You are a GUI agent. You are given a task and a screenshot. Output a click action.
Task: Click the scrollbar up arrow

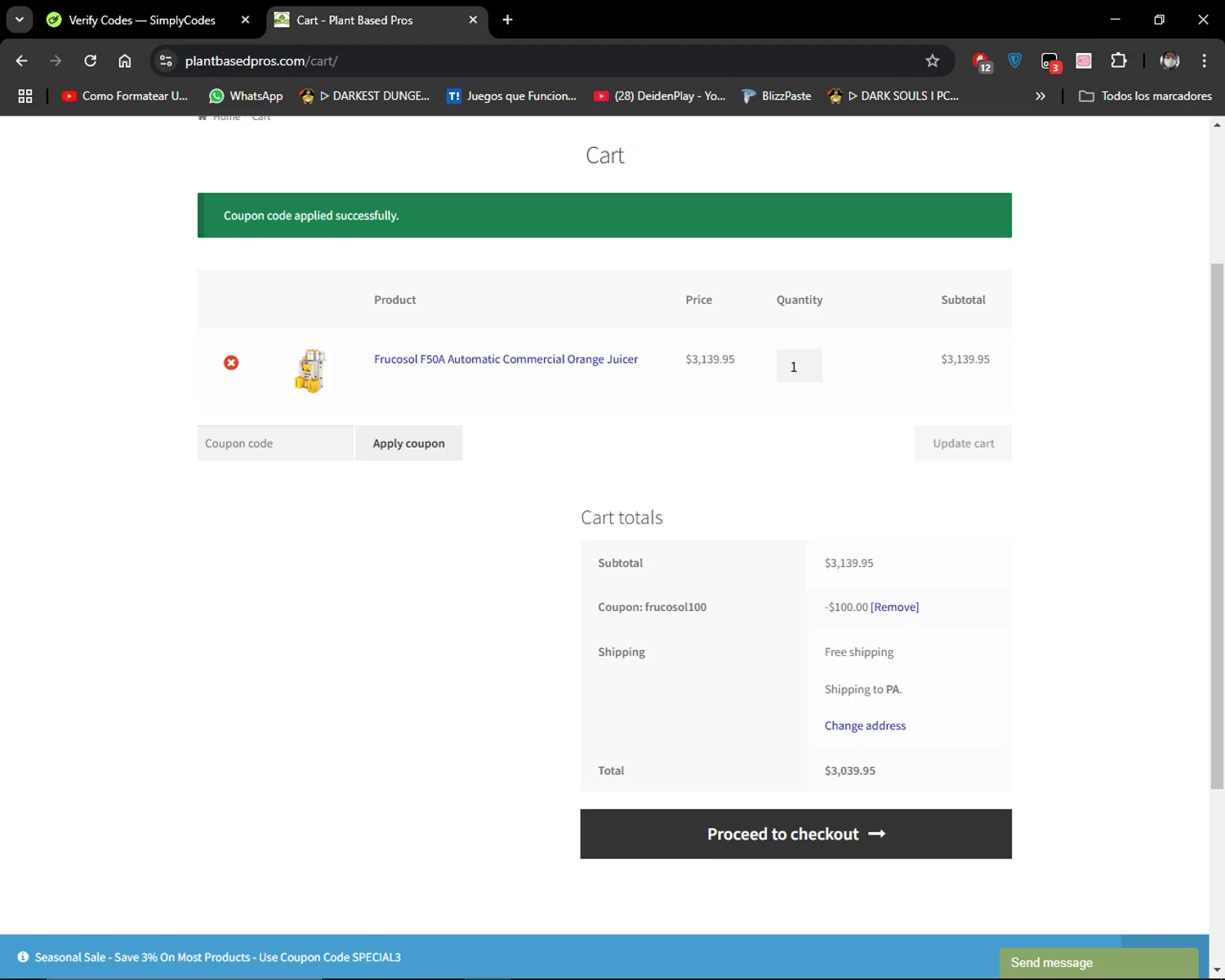1217,125
